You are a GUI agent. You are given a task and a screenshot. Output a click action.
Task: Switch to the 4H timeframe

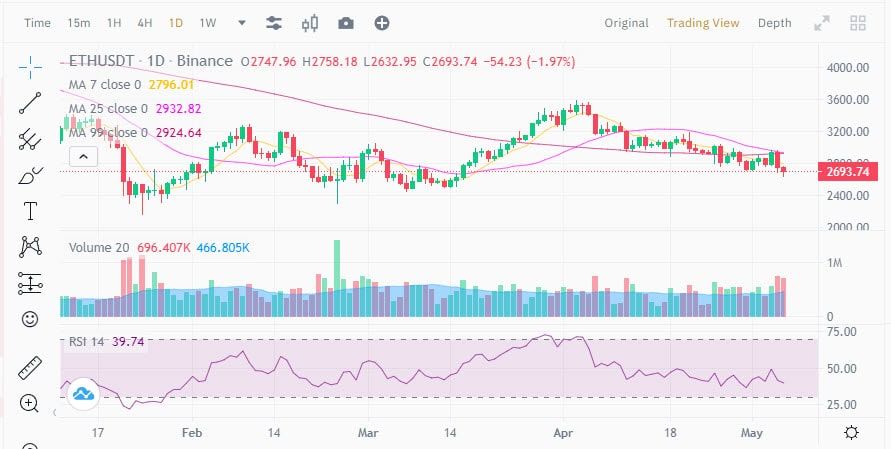pos(144,23)
